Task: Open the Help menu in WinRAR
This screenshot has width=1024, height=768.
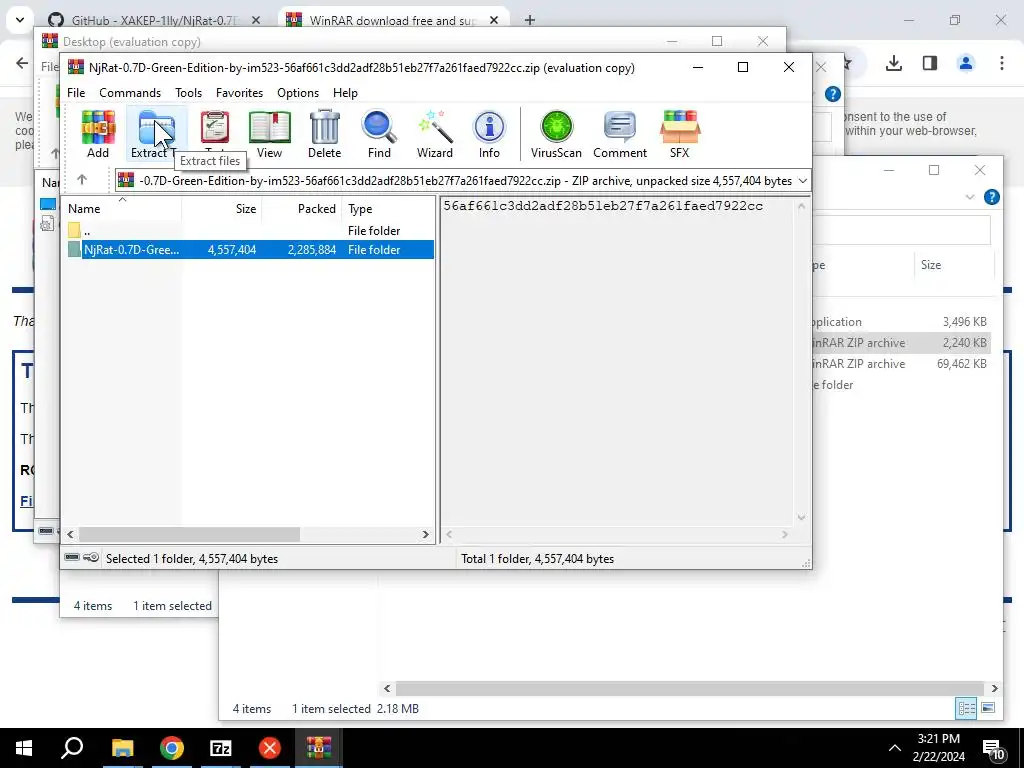Action: [x=345, y=93]
